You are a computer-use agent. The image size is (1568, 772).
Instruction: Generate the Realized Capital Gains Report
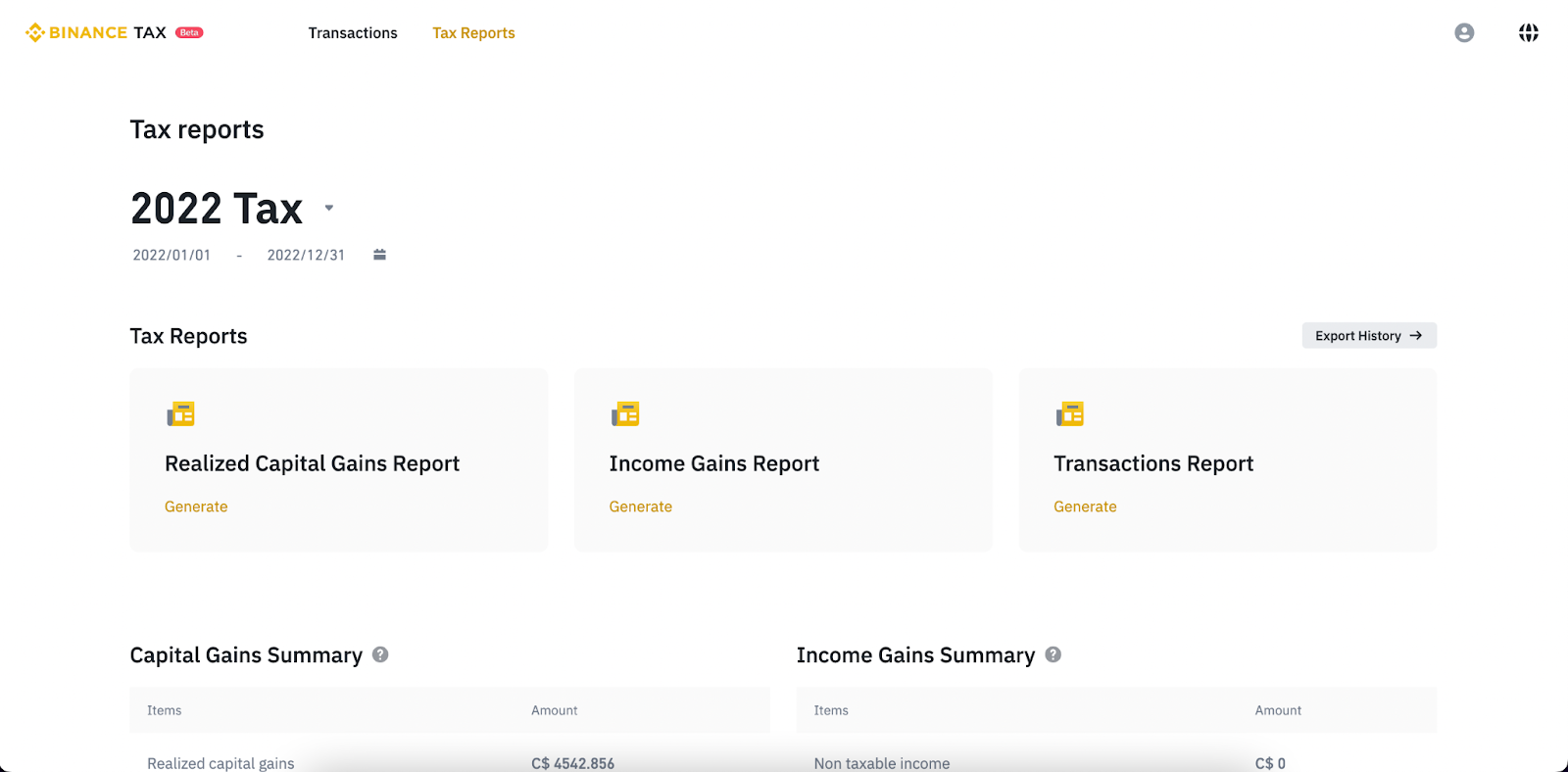(196, 507)
